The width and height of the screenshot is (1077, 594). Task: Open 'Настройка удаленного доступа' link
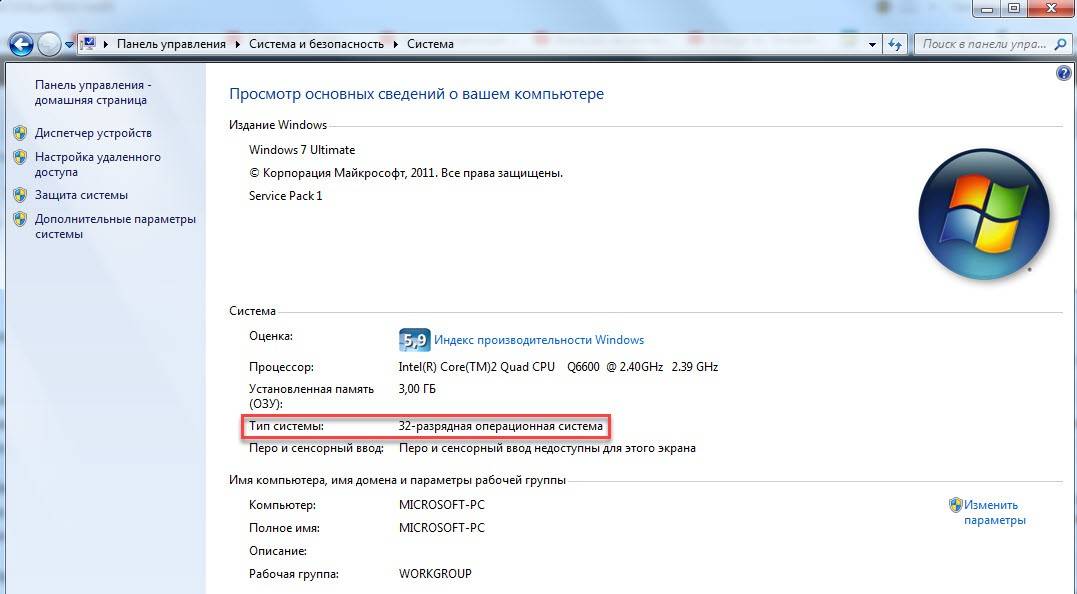97,164
